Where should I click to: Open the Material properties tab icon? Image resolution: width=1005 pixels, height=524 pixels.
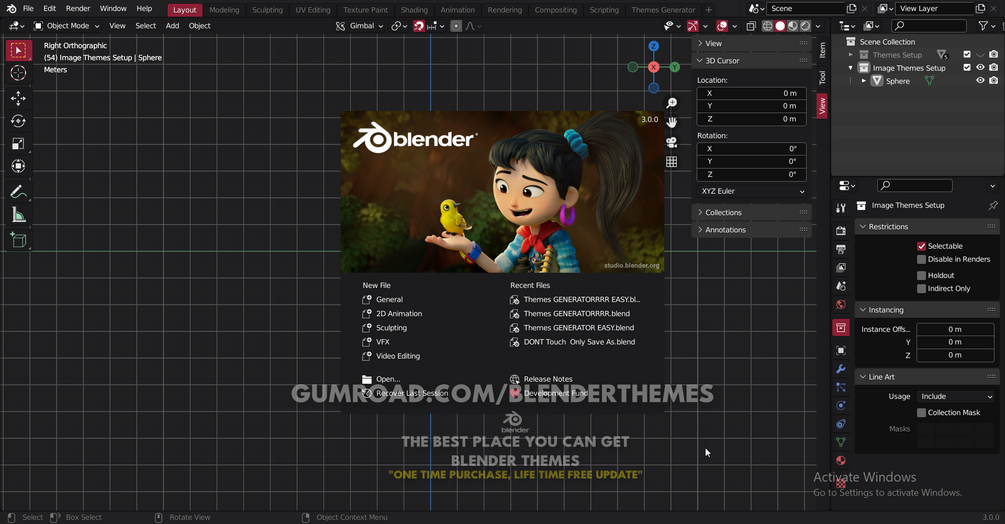(841, 461)
